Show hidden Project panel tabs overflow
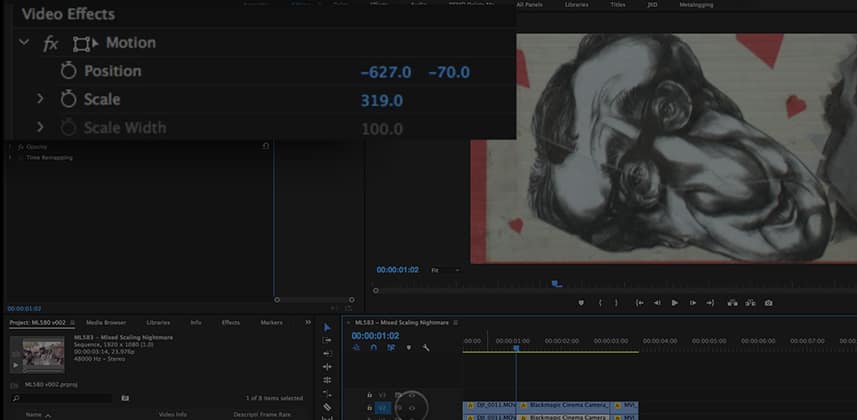The image size is (857, 420). pos(308,323)
